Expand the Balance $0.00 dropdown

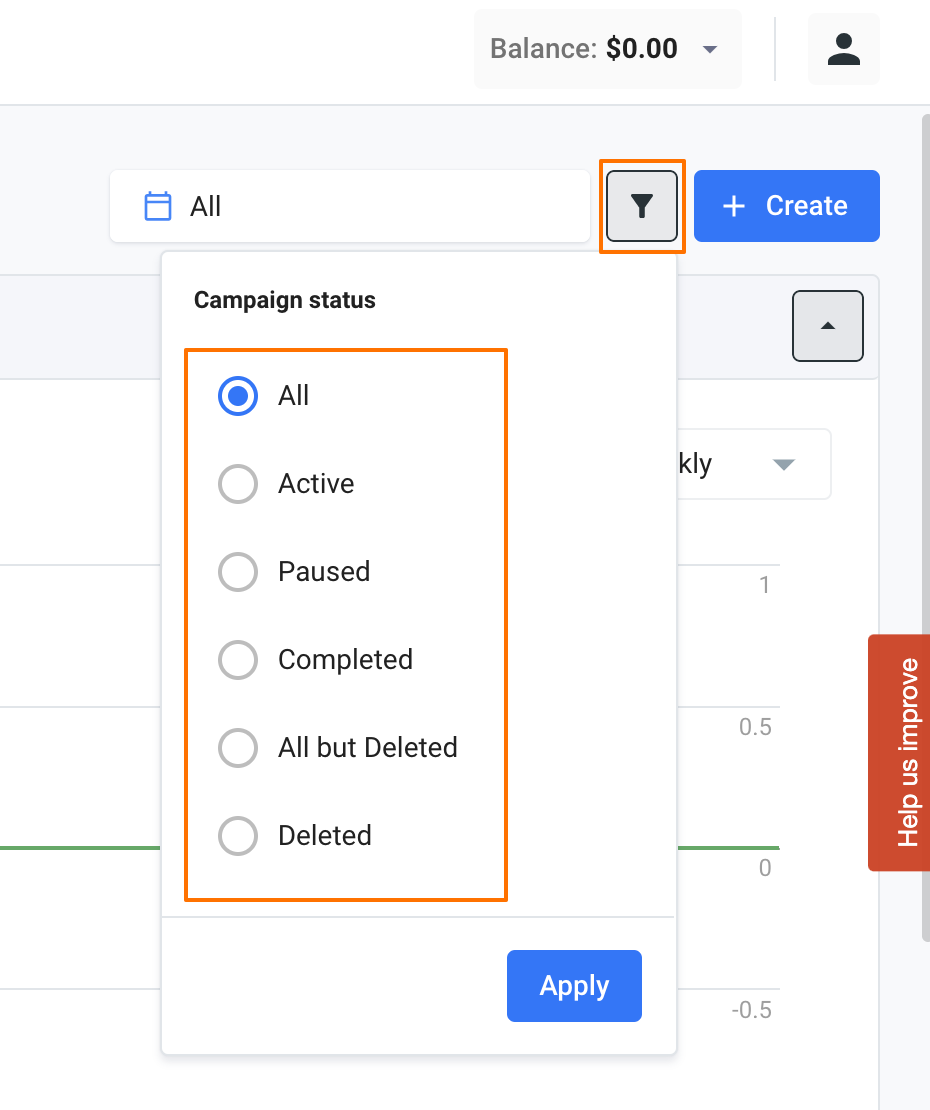coord(710,49)
